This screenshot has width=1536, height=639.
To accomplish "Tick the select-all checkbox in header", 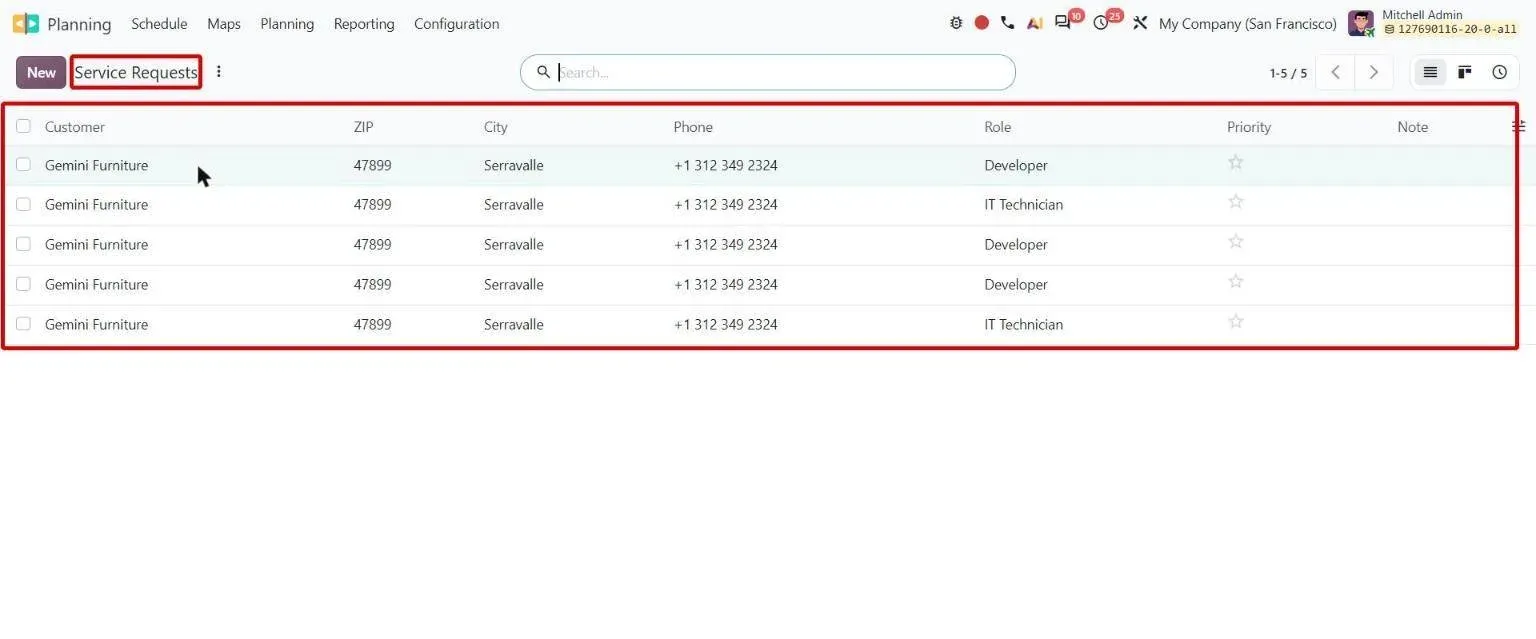I will pos(23,126).
